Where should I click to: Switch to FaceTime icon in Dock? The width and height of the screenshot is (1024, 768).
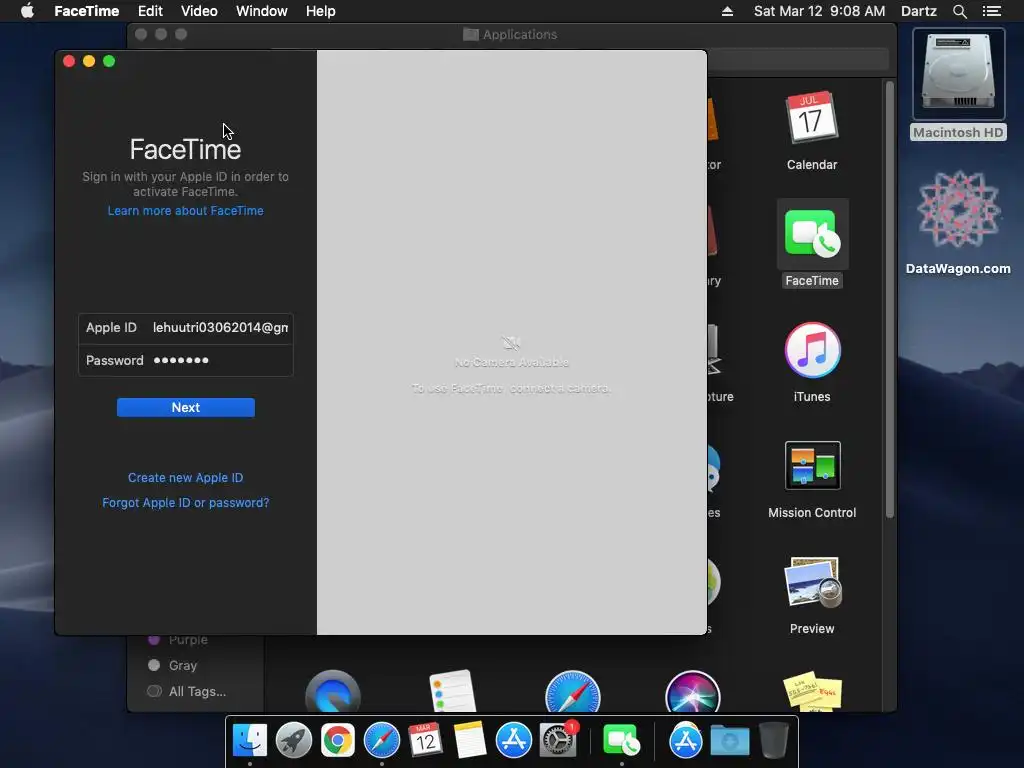[x=621, y=740]
